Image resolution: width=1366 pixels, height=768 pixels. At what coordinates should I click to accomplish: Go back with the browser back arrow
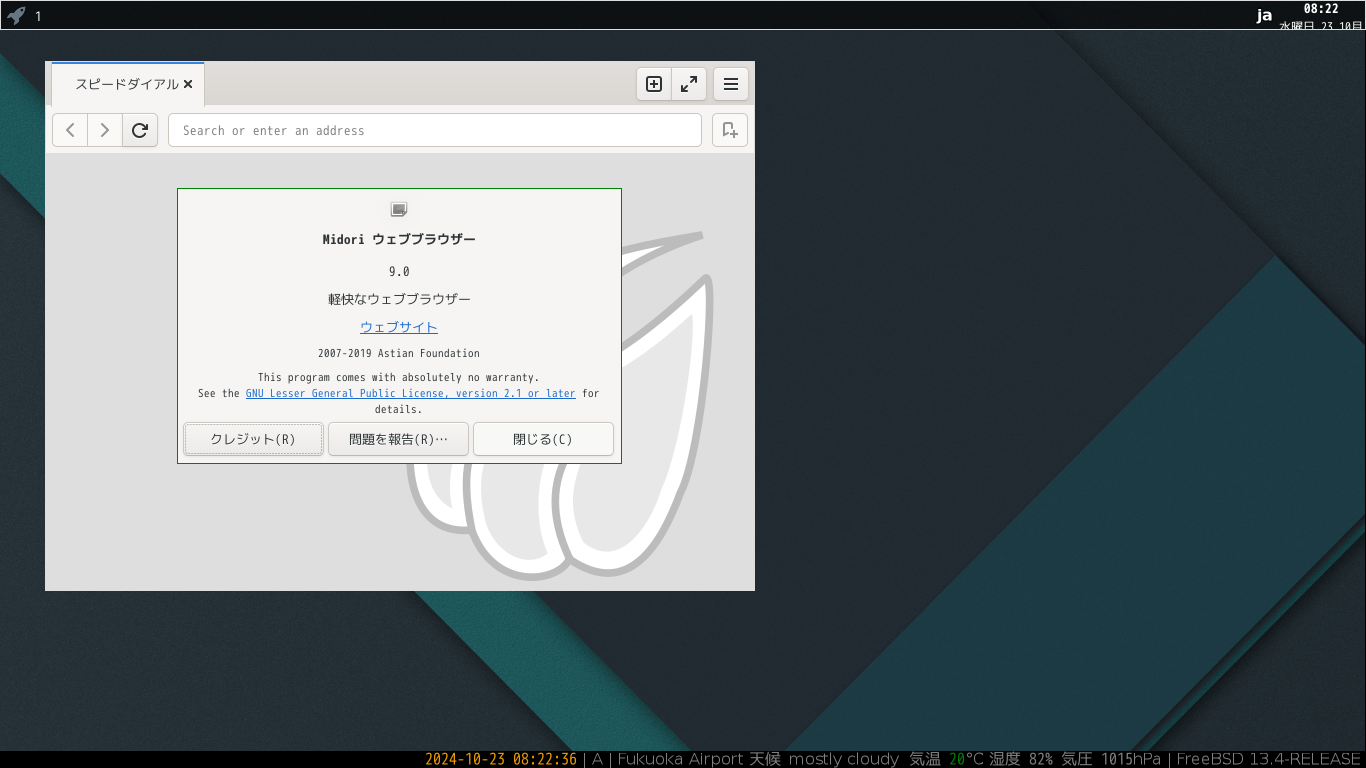(x=70, y=130)
